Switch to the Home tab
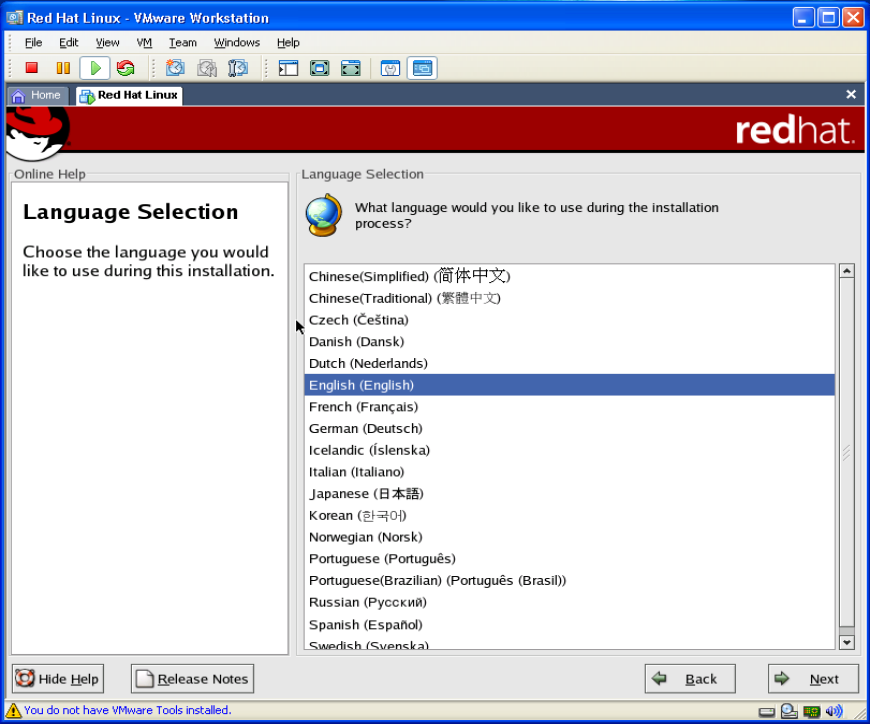 (x=37, y=95)
